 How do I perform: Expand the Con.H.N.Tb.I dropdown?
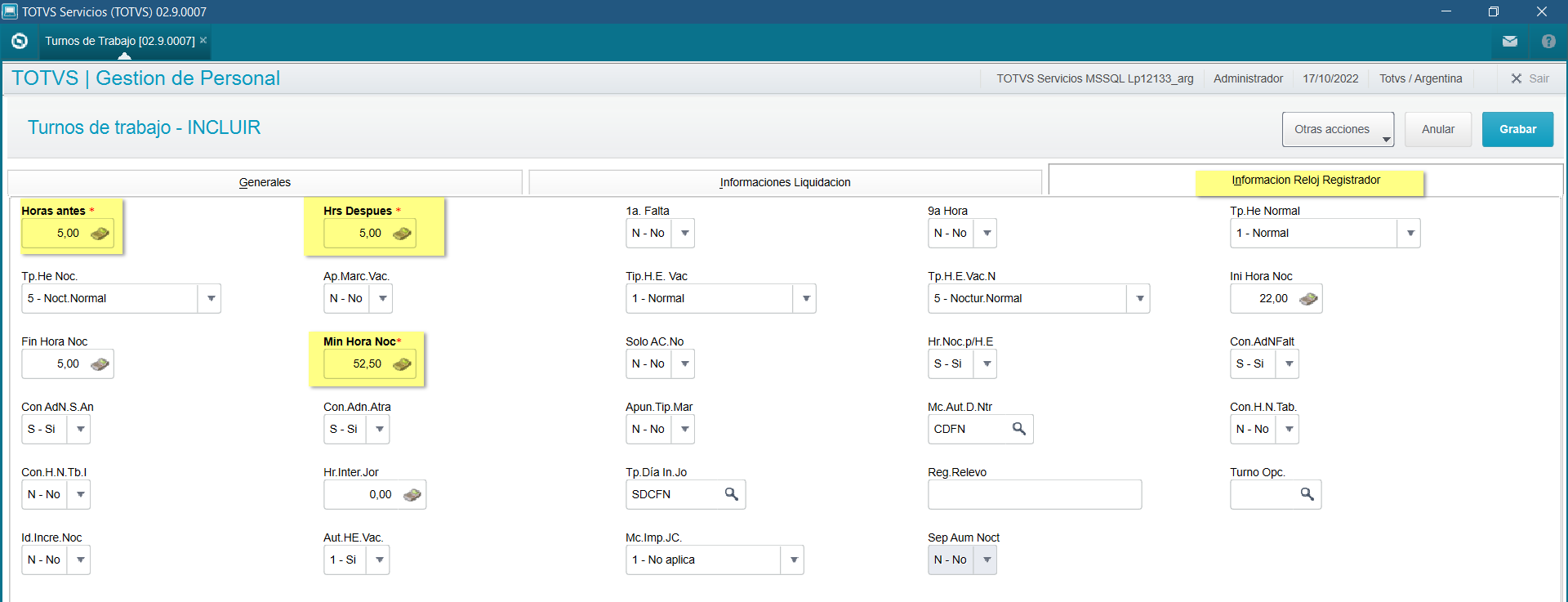coord(80,494)
